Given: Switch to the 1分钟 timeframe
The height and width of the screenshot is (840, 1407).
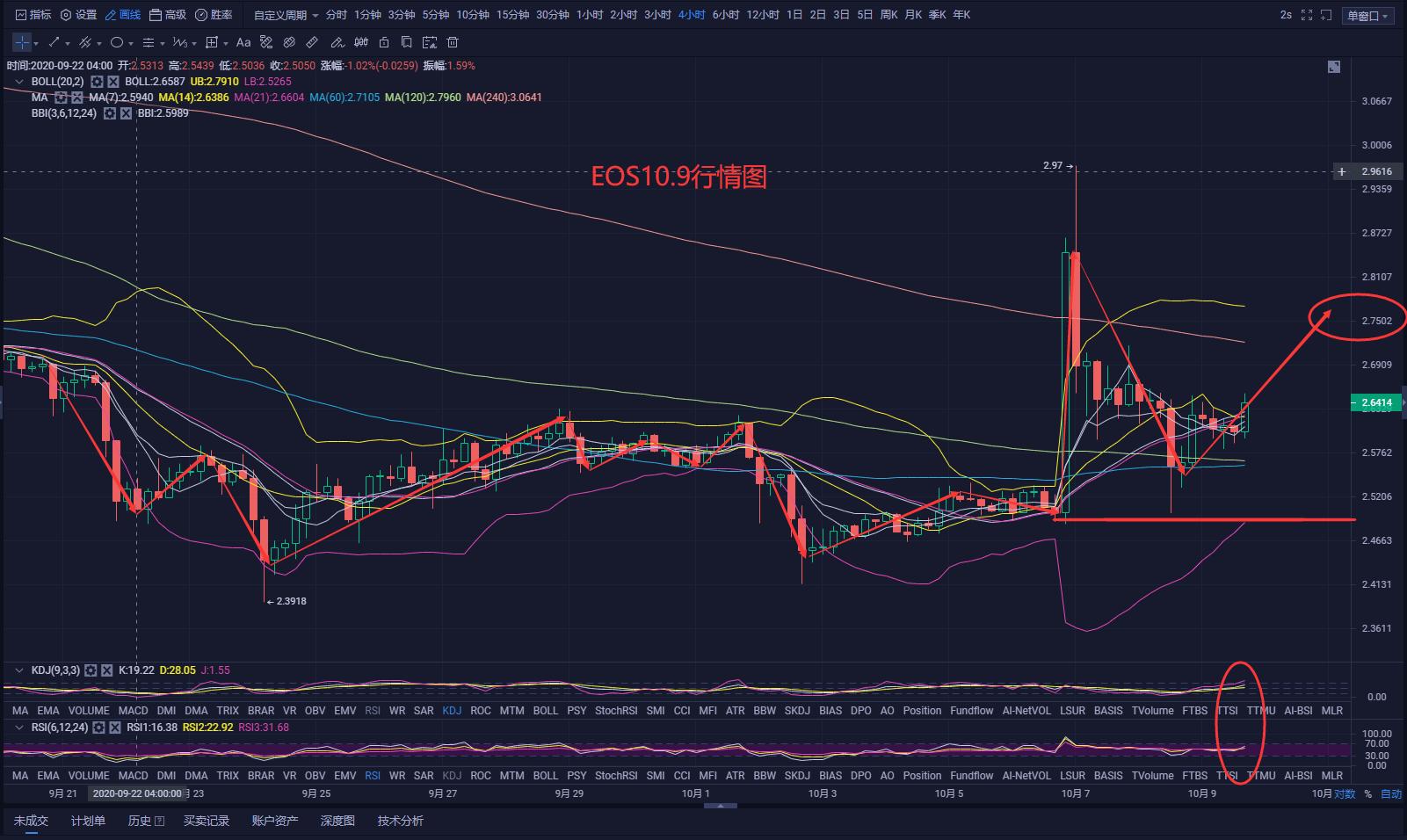Looking at the screenshot, I should click(x=367, y=15).
